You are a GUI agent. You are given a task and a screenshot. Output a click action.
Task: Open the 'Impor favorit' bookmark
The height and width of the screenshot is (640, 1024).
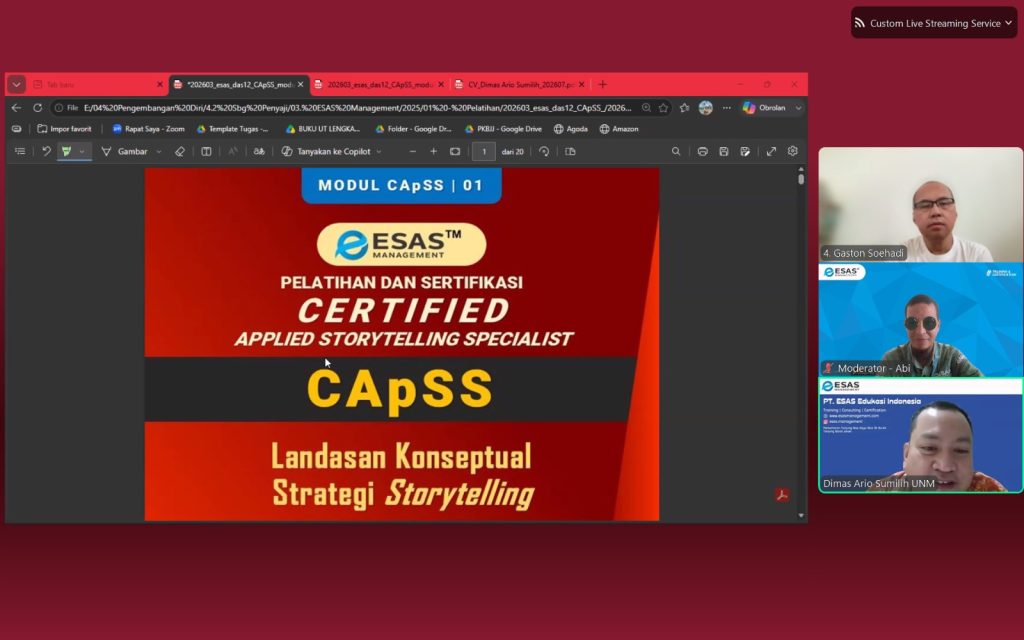coord(65,129)
